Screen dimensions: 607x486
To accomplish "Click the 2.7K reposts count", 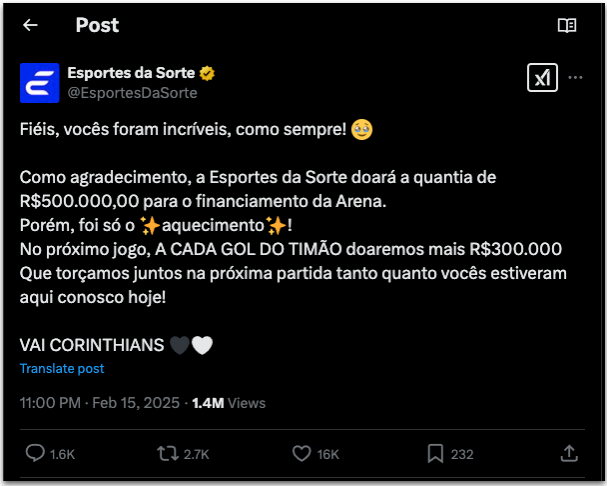I will point(196,454).
